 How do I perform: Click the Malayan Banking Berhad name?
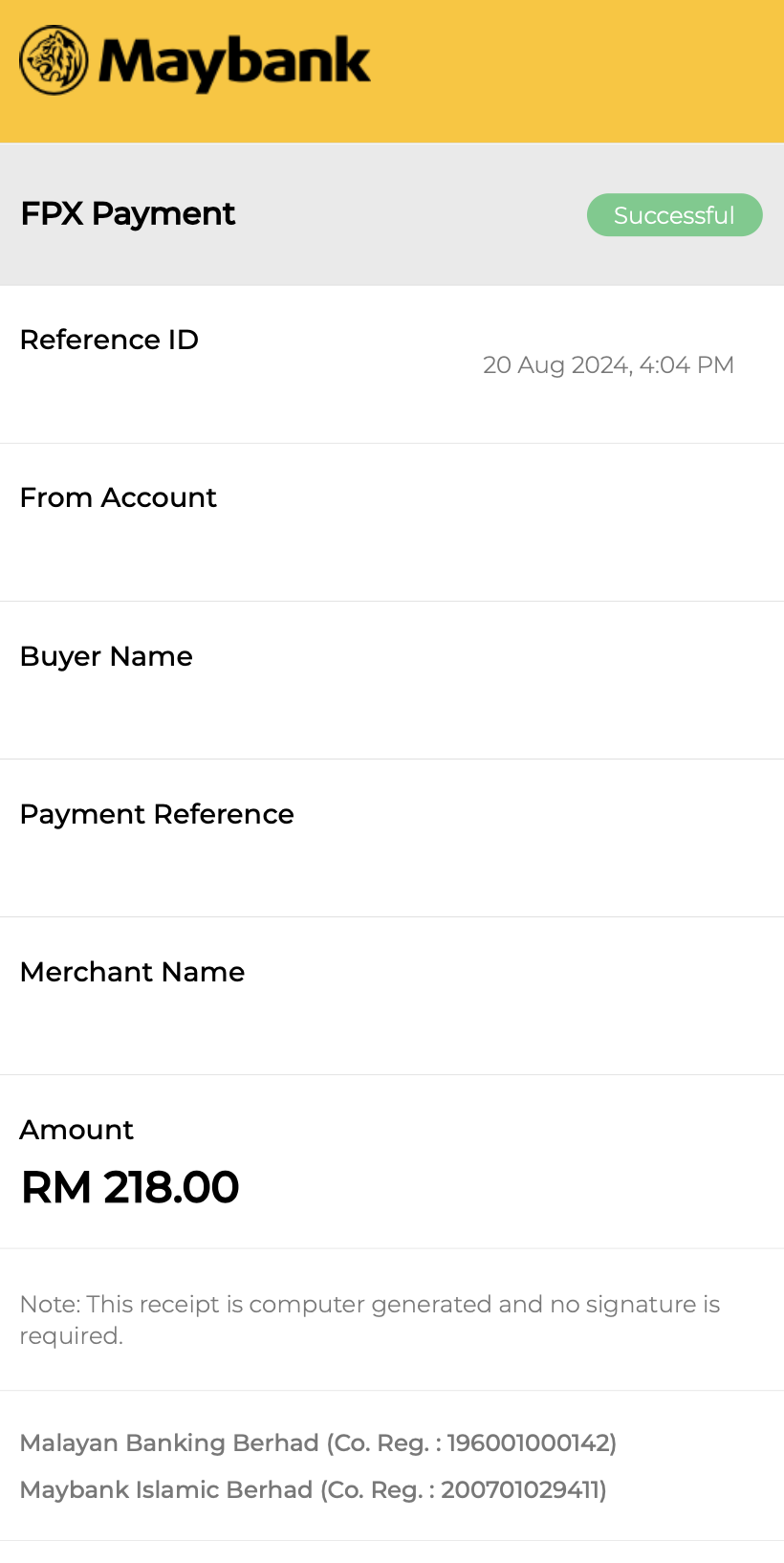pos(169,1442)
